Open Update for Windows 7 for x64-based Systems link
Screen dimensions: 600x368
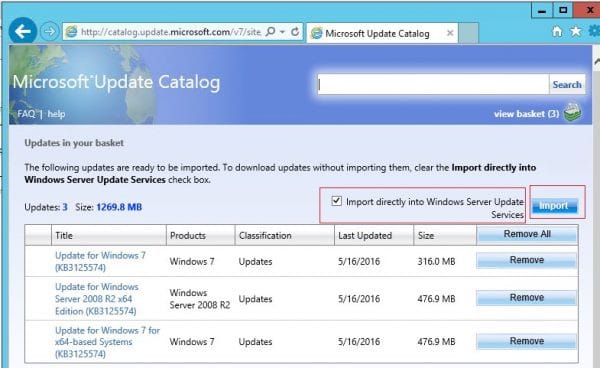[108, 342]
